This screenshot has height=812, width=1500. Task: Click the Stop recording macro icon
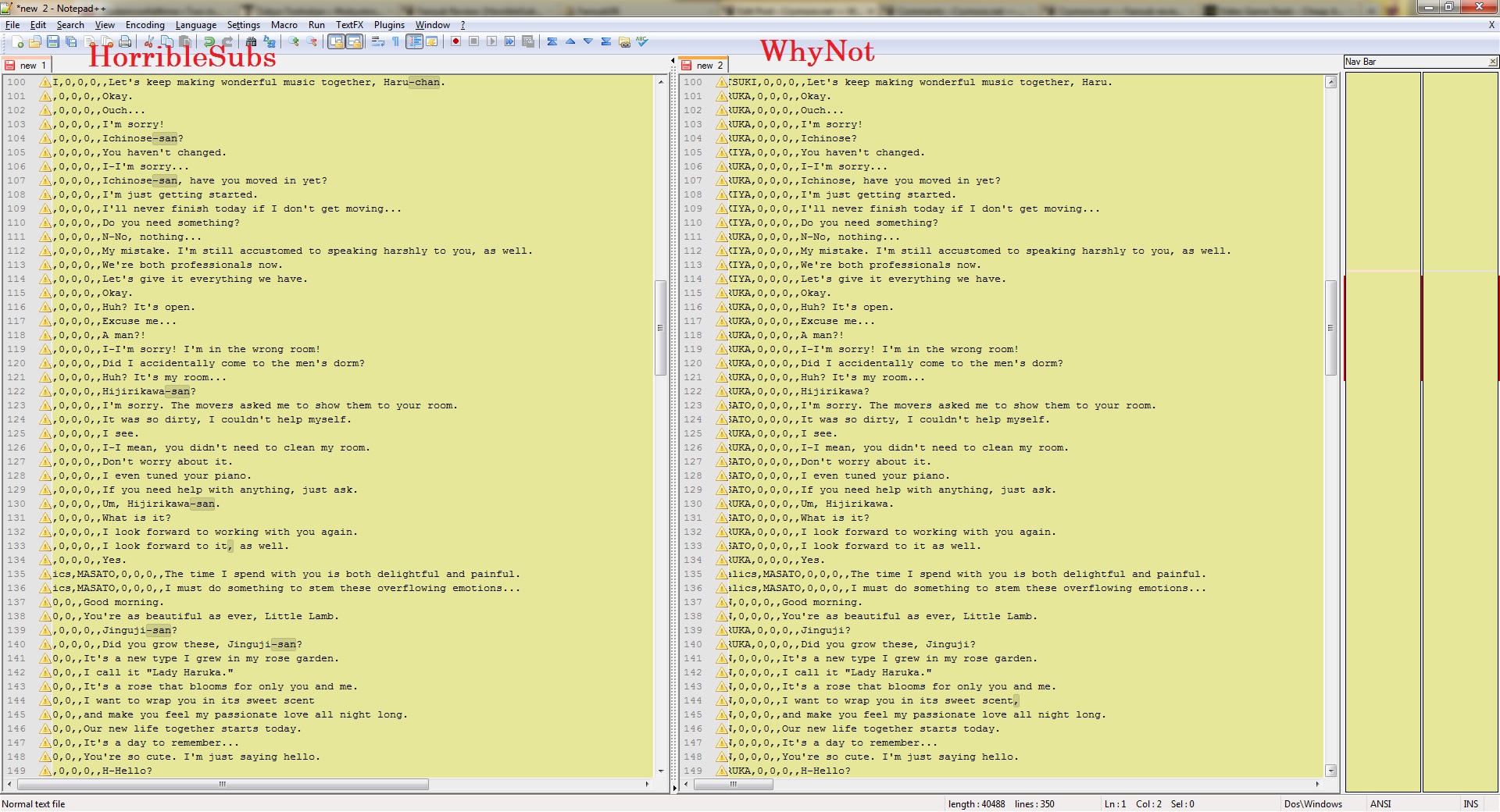(x=473, y=41)
